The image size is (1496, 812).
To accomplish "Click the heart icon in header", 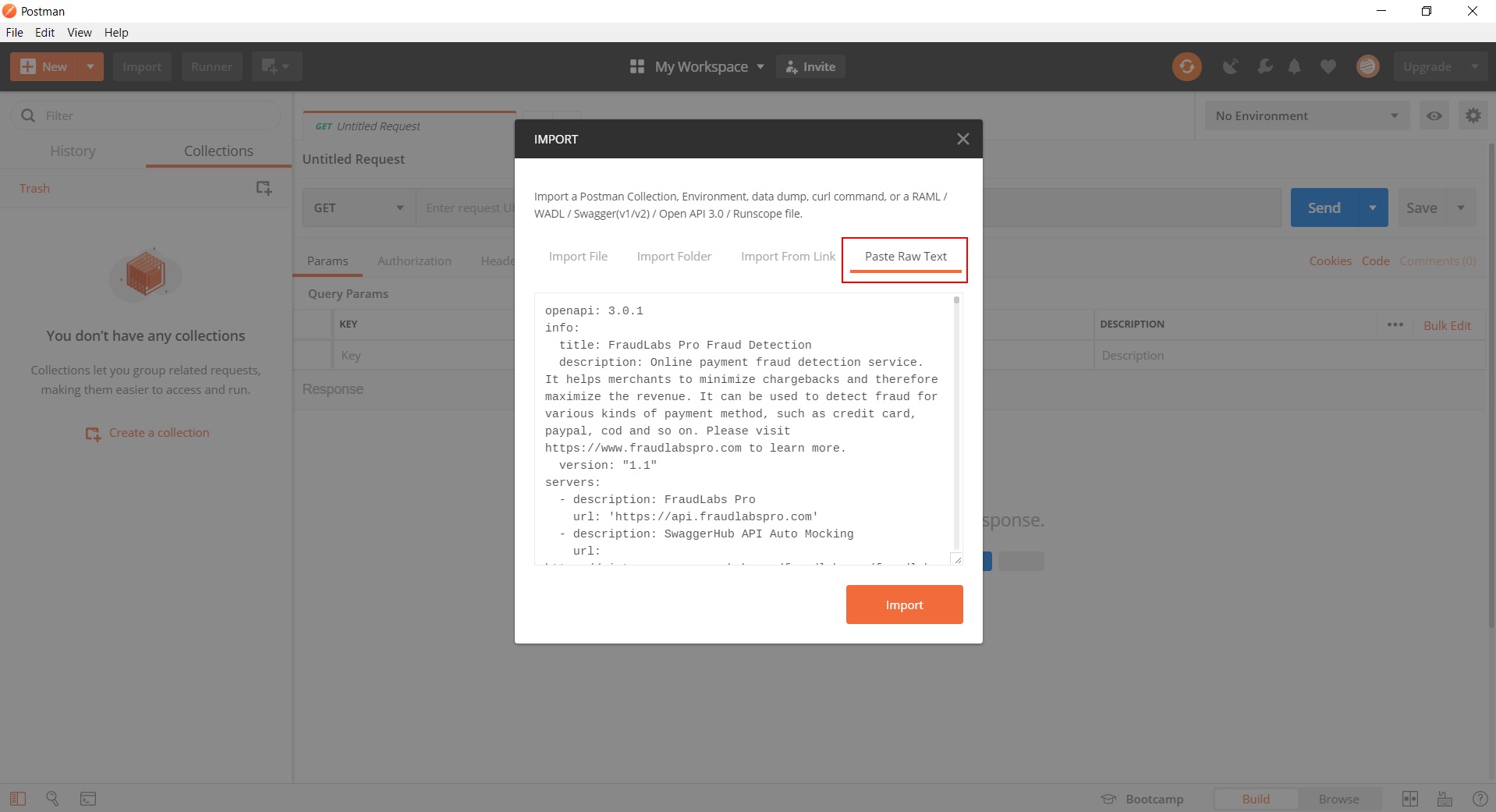I will click(1328, 66).
